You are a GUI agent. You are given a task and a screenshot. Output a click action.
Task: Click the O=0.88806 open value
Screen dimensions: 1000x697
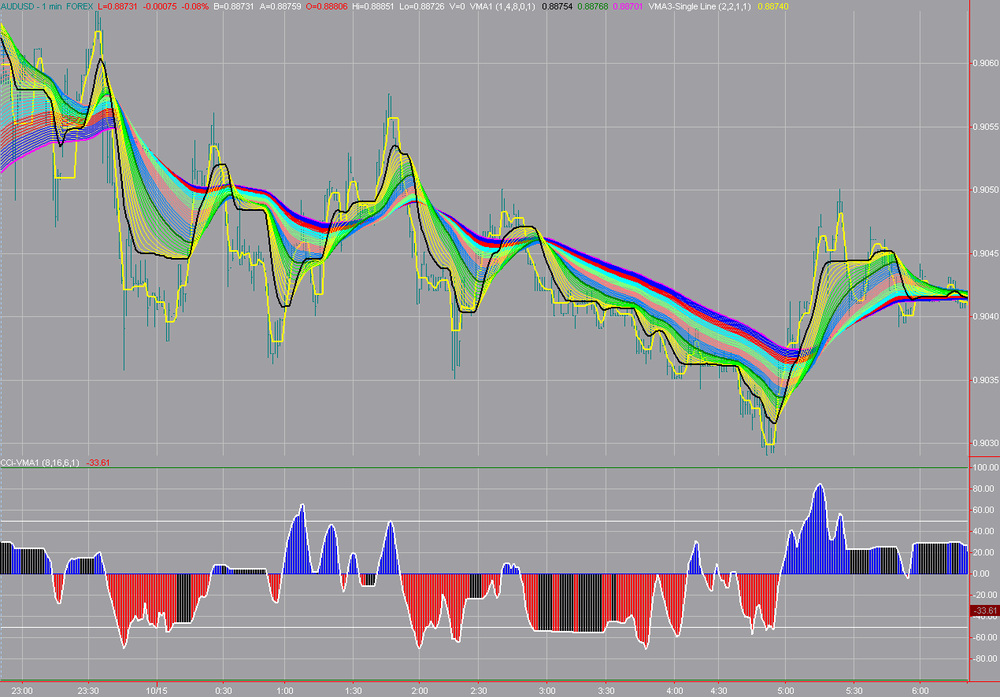coord(326,6)
